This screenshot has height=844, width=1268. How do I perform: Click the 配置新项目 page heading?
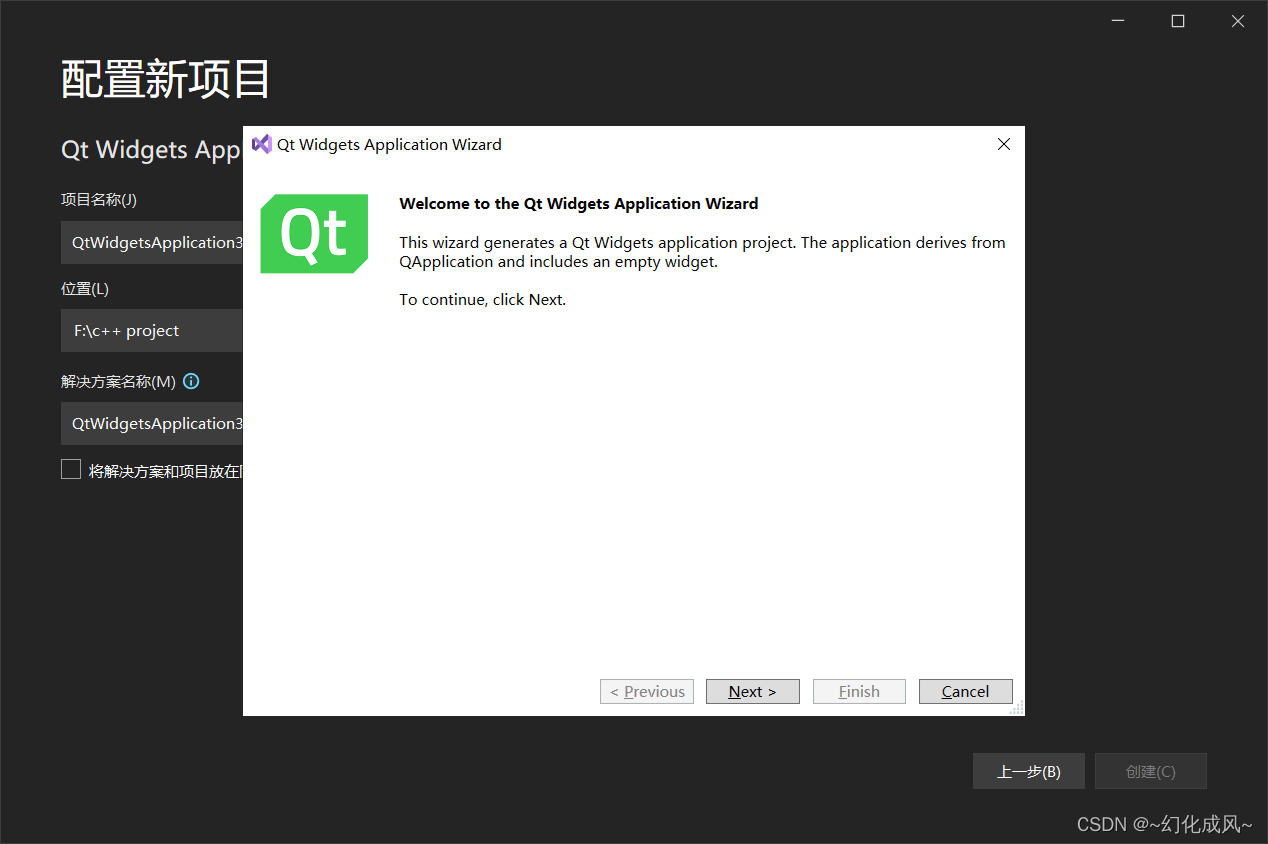(x=166, y=79)
